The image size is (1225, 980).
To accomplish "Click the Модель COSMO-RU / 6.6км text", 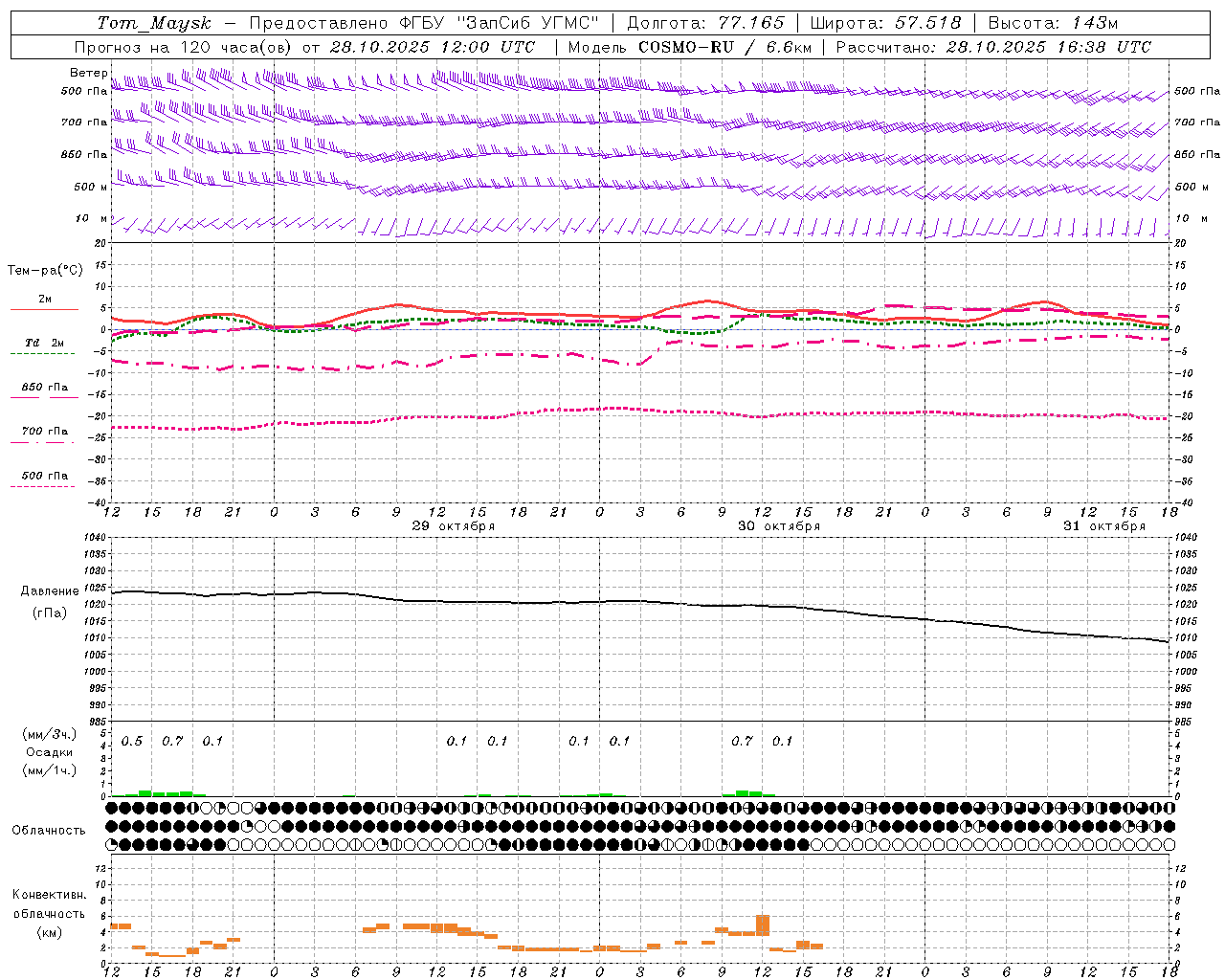I will [x=690, y=47].
